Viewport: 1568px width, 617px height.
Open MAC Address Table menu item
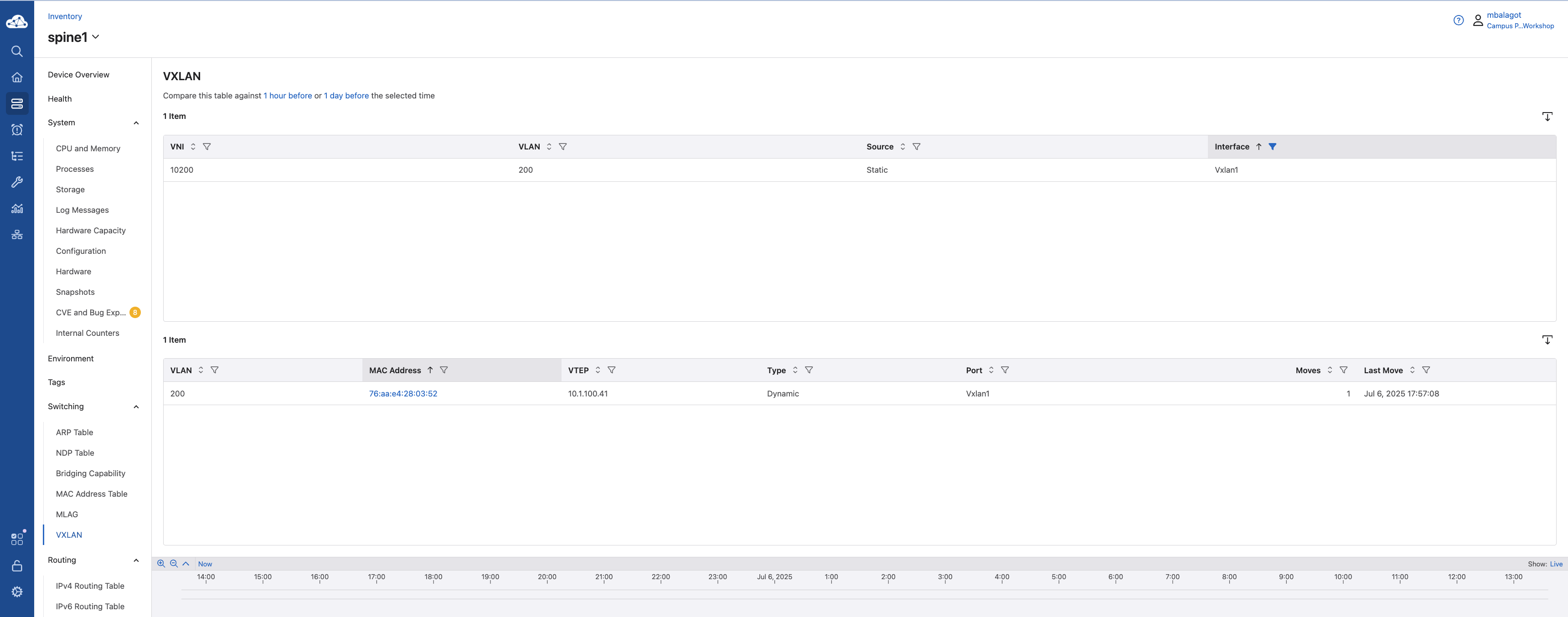click(x=91, y=494)
